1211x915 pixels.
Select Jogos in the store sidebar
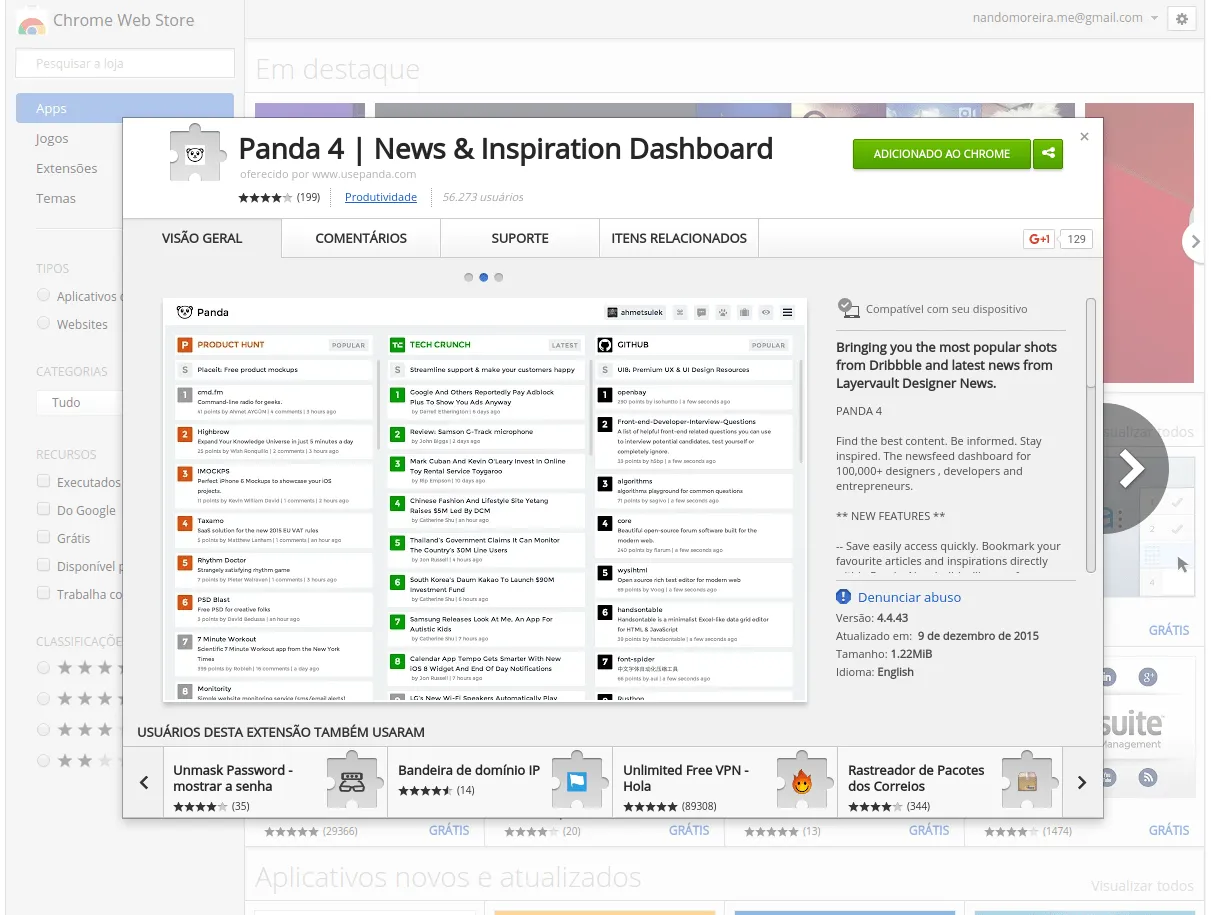pyautogui.click(x=52, y=138)
